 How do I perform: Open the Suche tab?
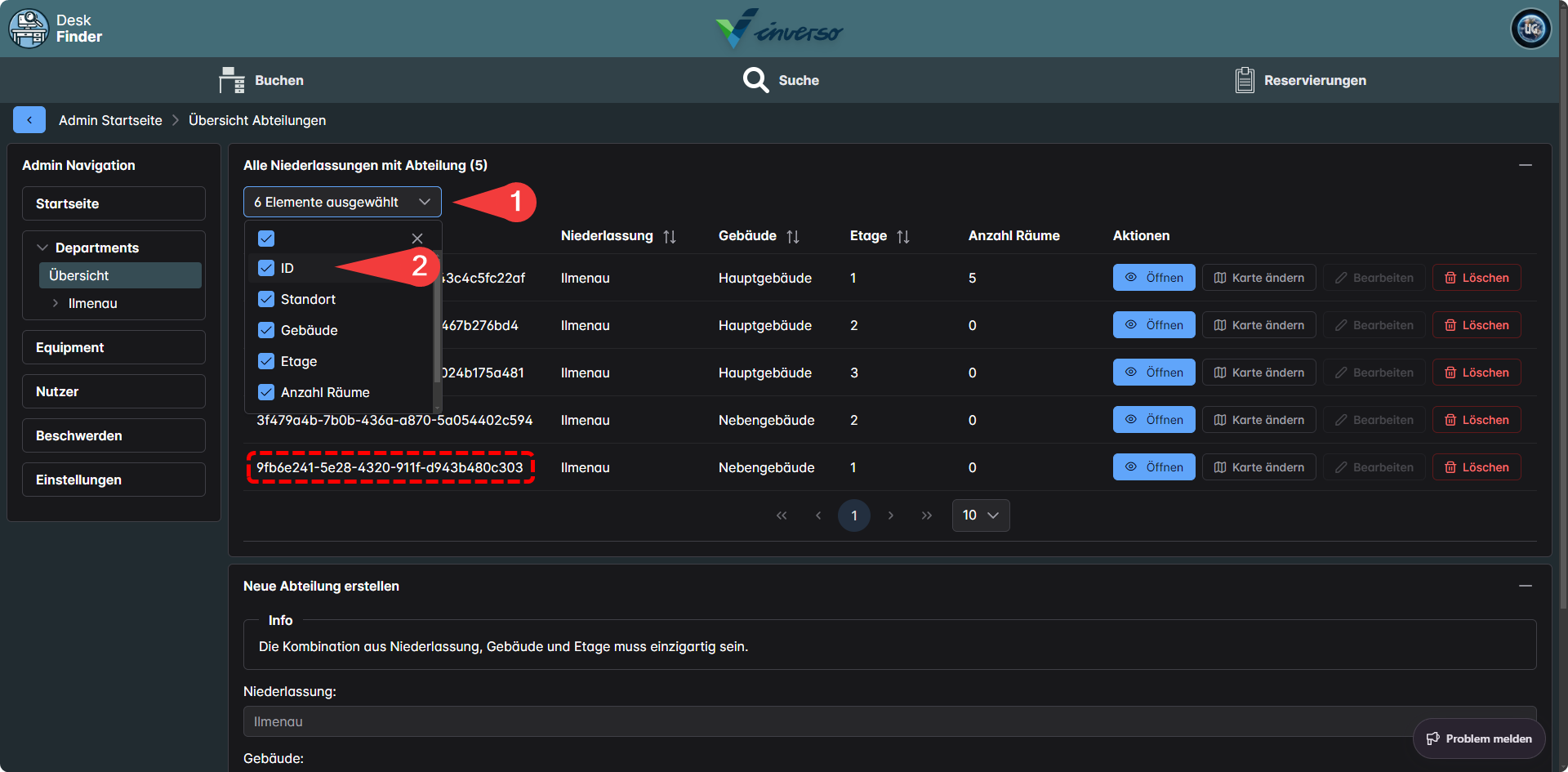pyautogui.click(x=781, y=80)
